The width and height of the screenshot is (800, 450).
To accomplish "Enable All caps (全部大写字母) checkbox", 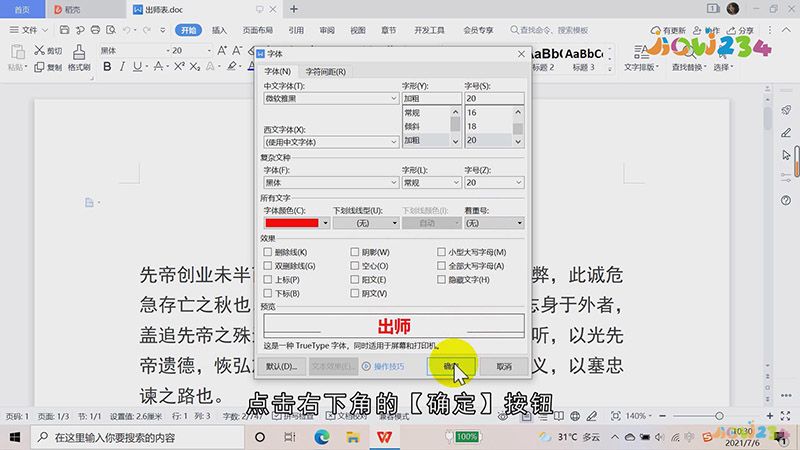I will pyautogui.click(x=441, y=266).
